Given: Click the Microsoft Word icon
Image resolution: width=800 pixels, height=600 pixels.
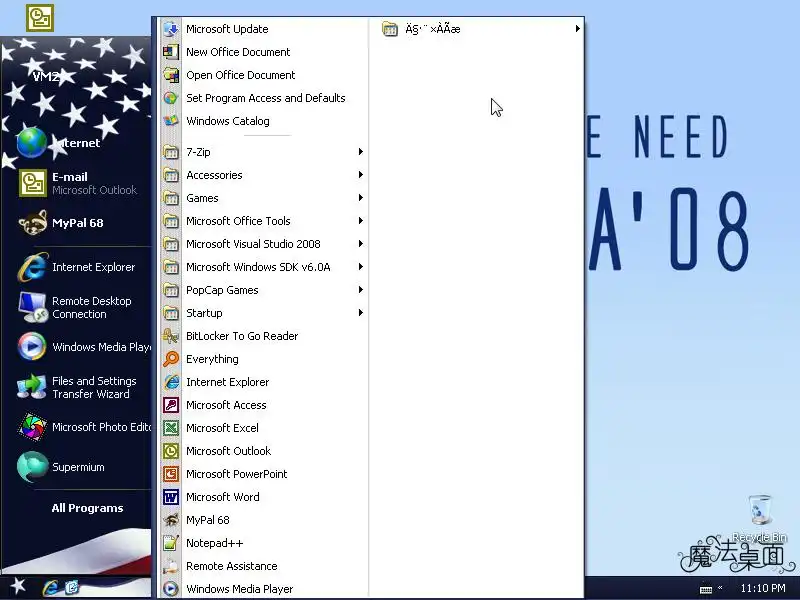Looking at the screenshot, I should (x=171, y=496).
